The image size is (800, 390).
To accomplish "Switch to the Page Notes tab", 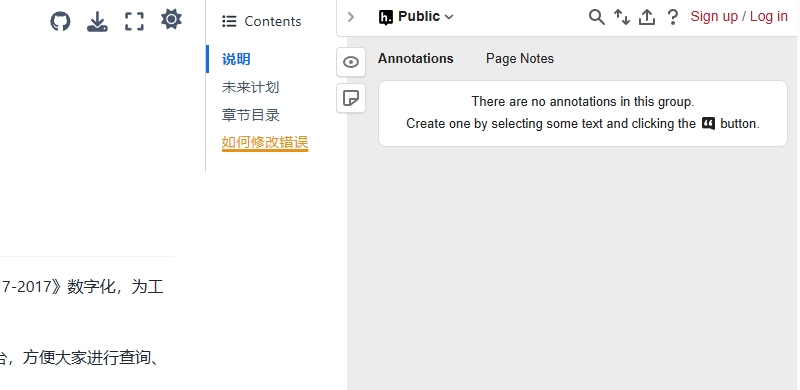I will tap(519, 59).
